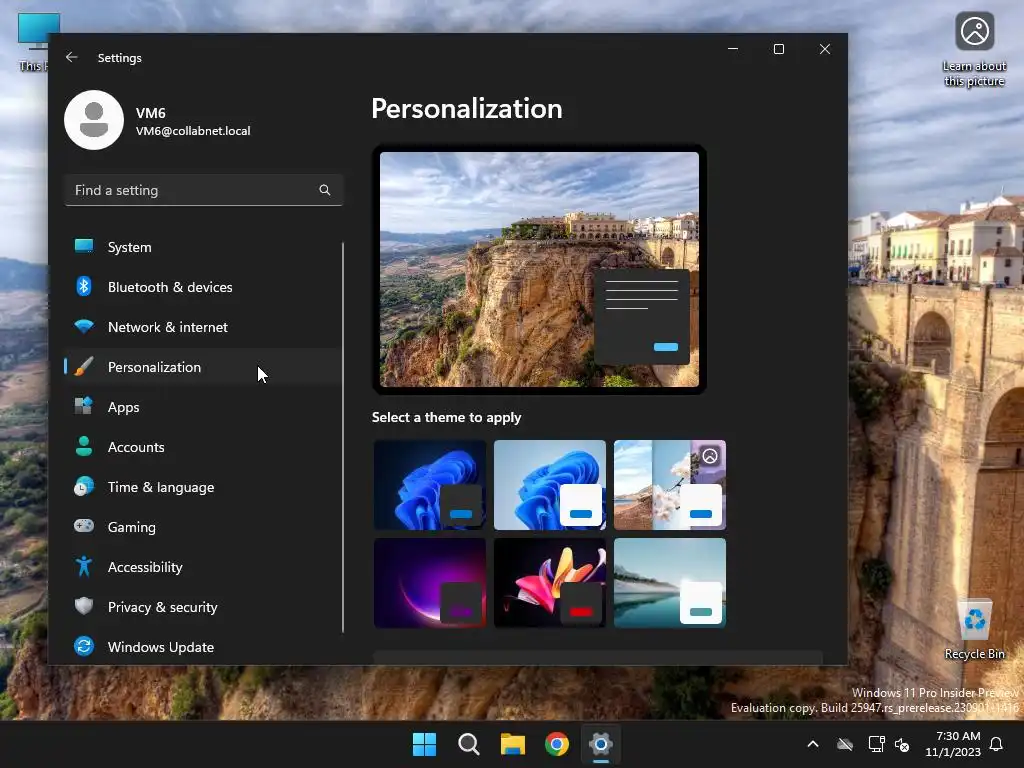Apply the purple Glow theme

pos(430,583)
